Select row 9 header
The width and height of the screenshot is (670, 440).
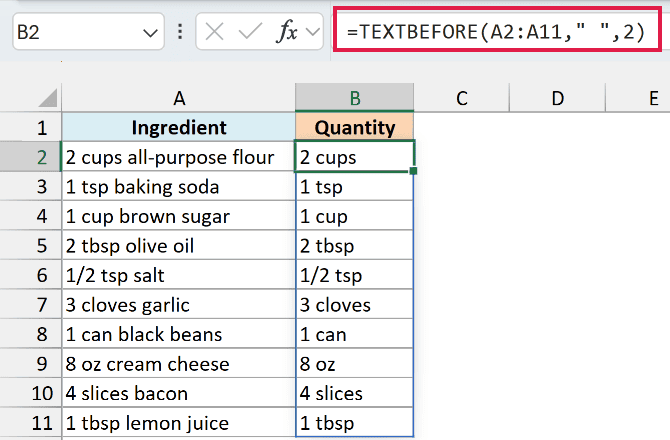(31, 363)
